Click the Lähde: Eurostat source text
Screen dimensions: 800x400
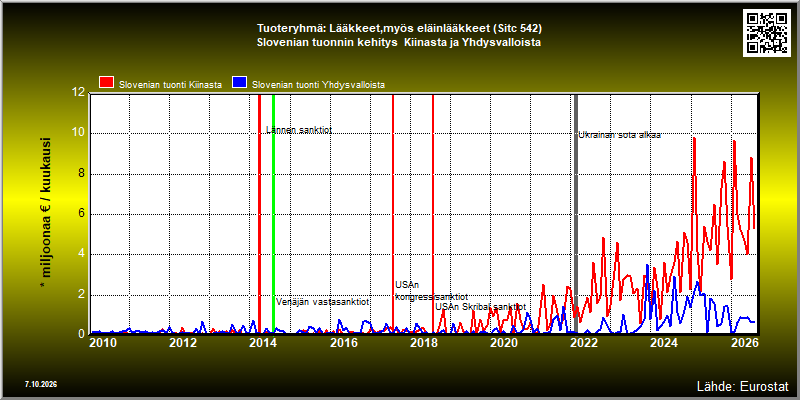click(x=742, y=385)
